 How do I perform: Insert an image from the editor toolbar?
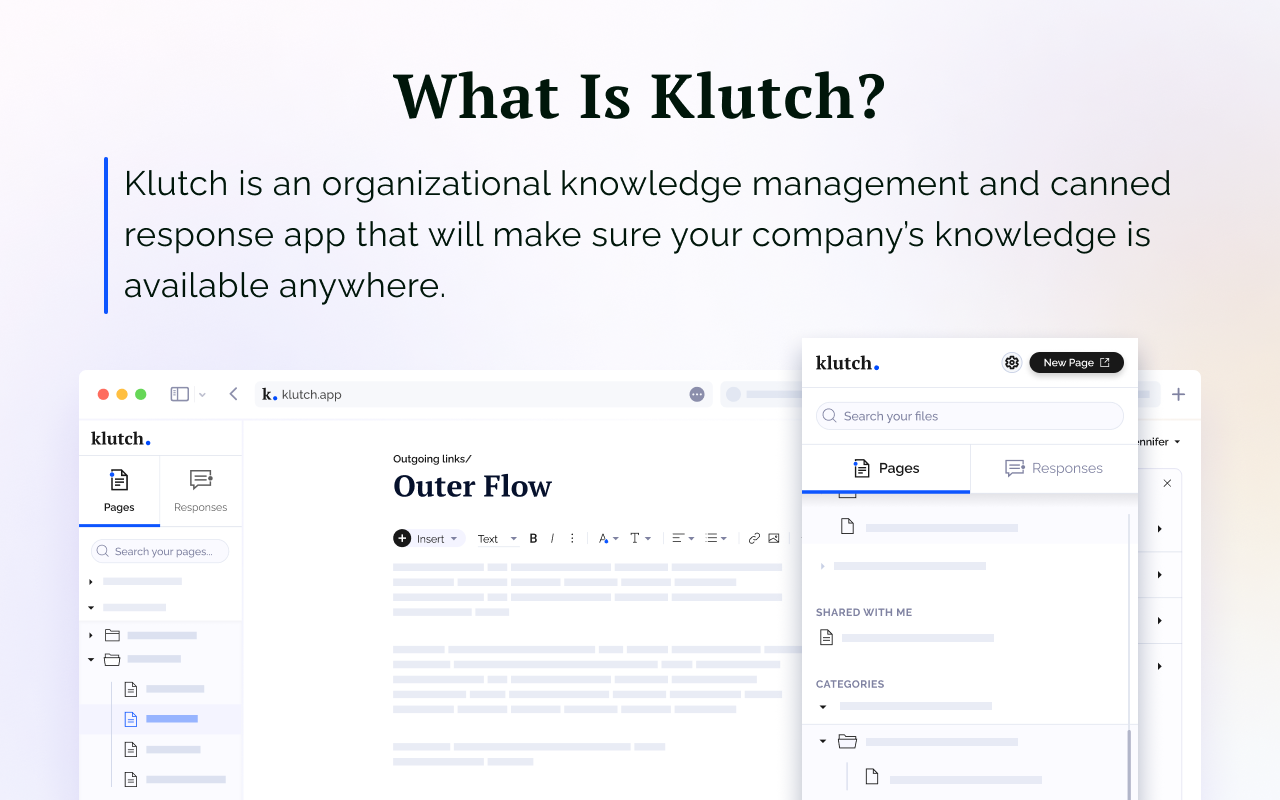coord(774,538)
